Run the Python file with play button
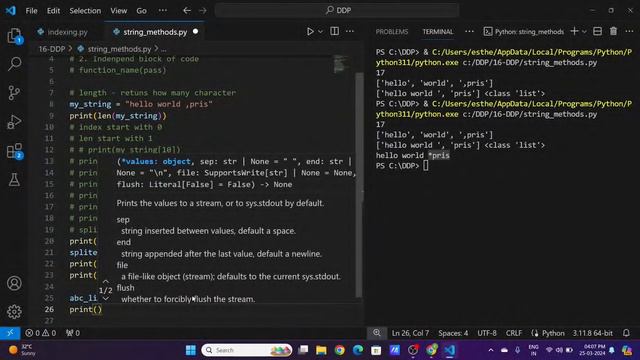Viewport: 640px width, 360px height. point(310,31)
